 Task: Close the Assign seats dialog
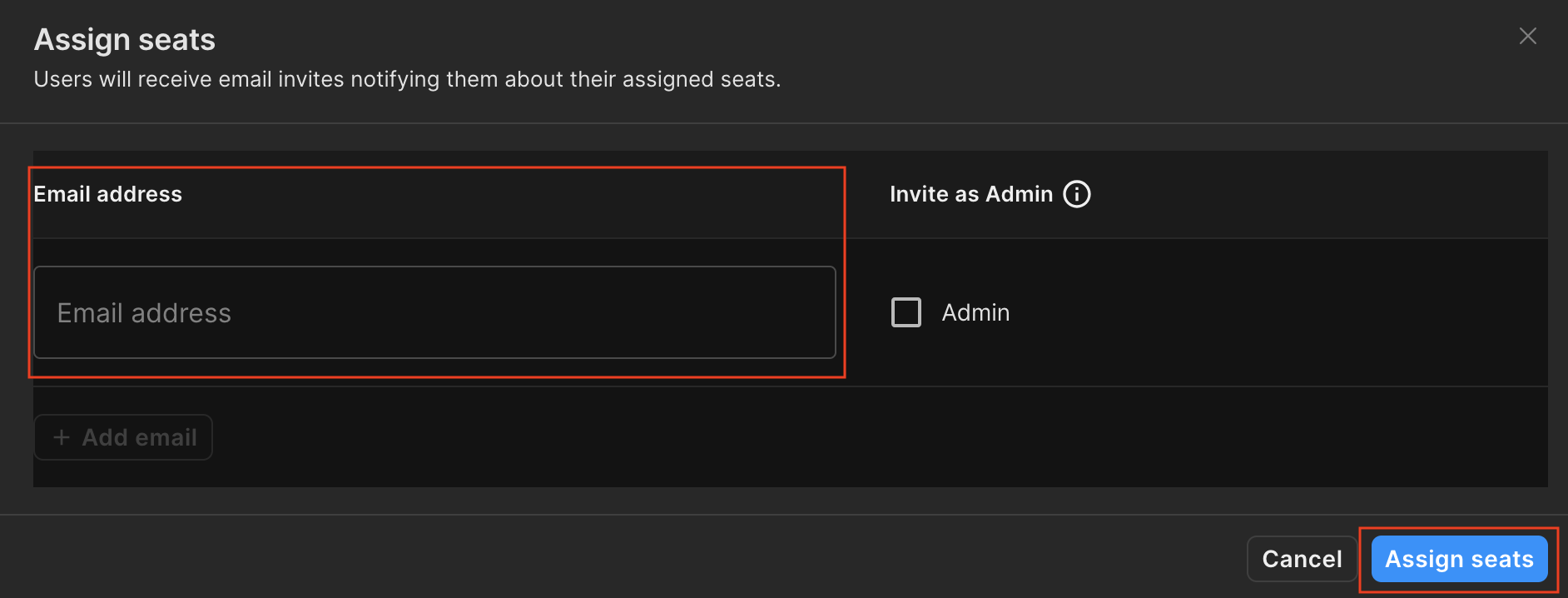(1527, 36)
